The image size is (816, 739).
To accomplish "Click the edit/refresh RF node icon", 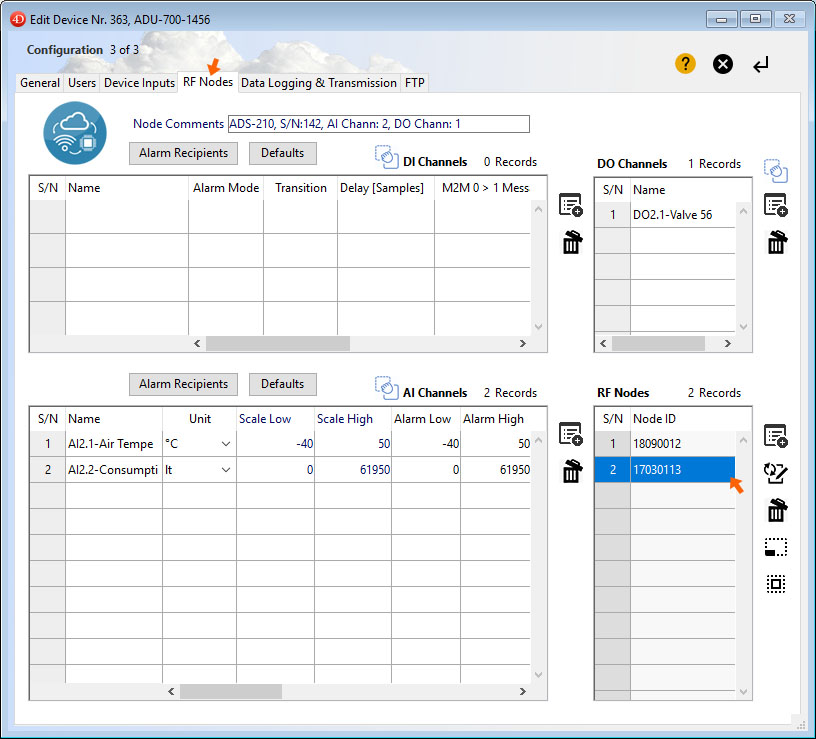I will [776, 473].
